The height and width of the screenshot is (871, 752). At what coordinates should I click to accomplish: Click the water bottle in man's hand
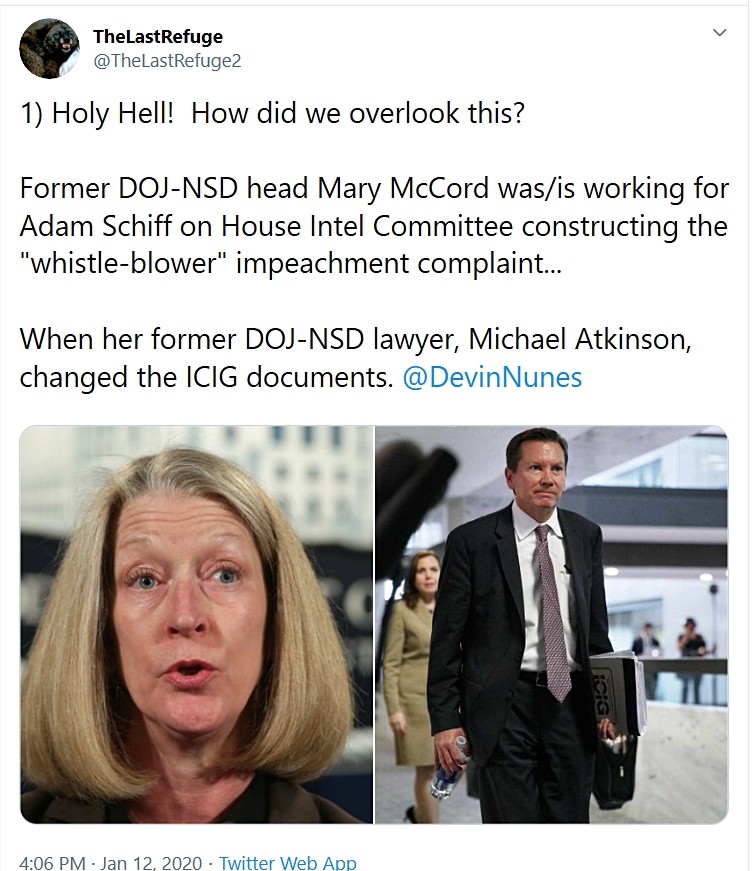[448, 769]
